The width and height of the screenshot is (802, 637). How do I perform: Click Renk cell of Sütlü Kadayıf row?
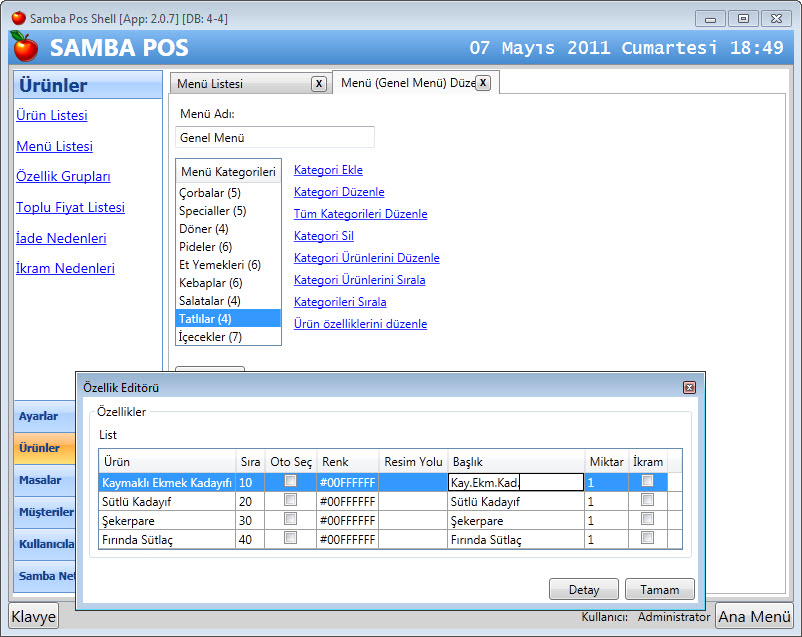coord(347,501)
